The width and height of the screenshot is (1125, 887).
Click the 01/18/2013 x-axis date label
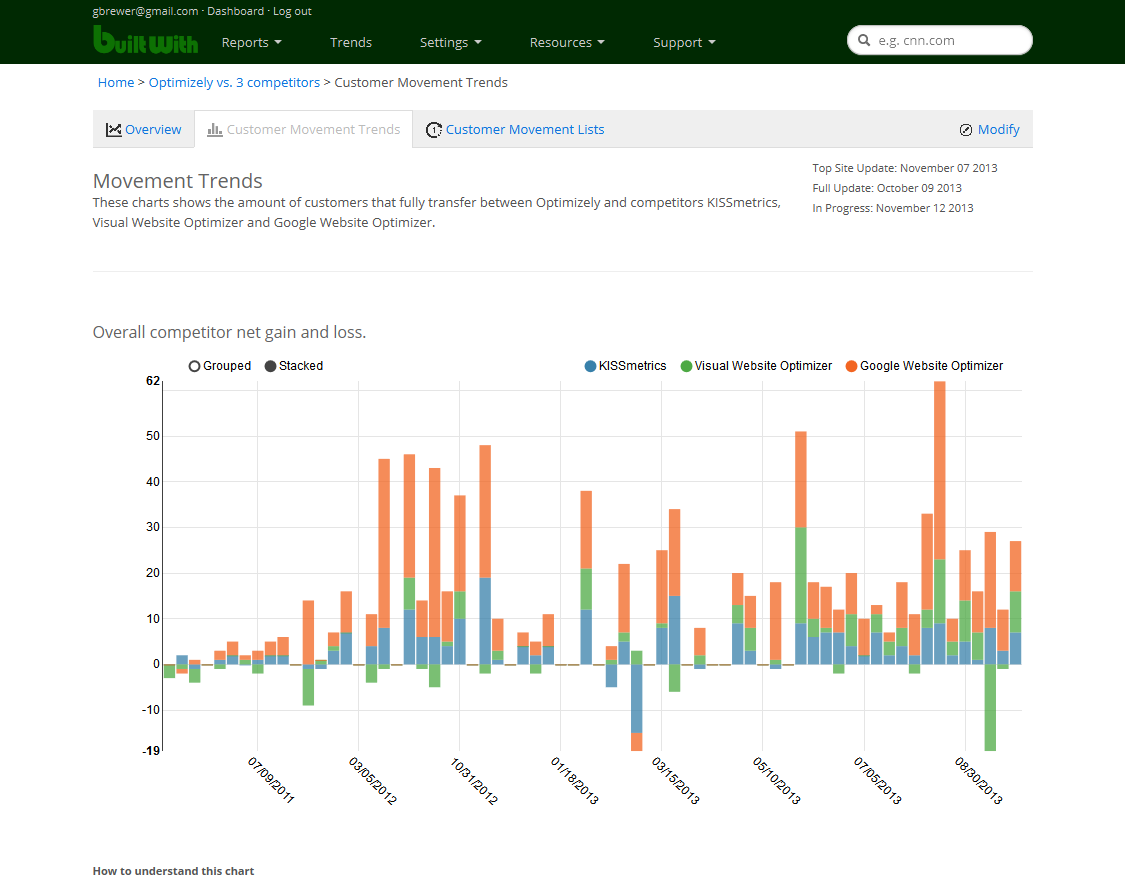tap(575, 780)
